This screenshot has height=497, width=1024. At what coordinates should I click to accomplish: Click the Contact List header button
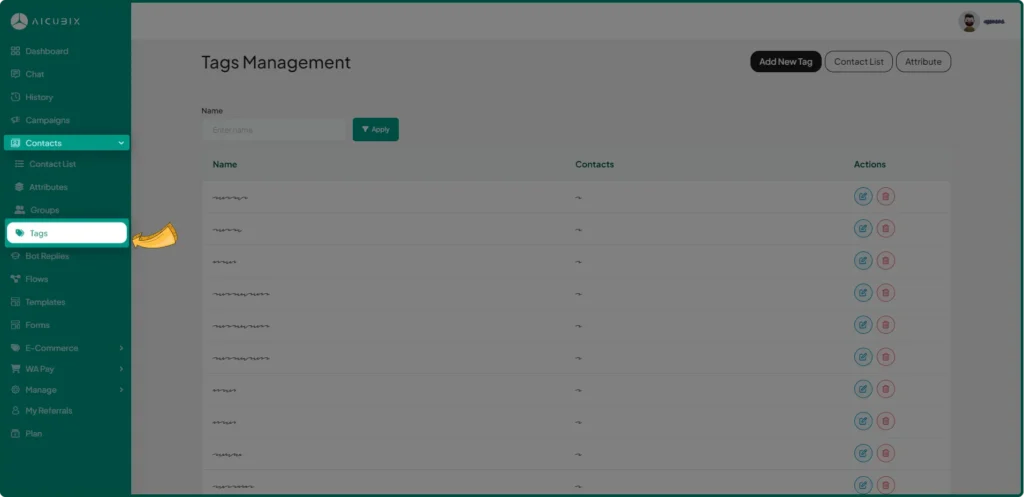click(858, 62)
